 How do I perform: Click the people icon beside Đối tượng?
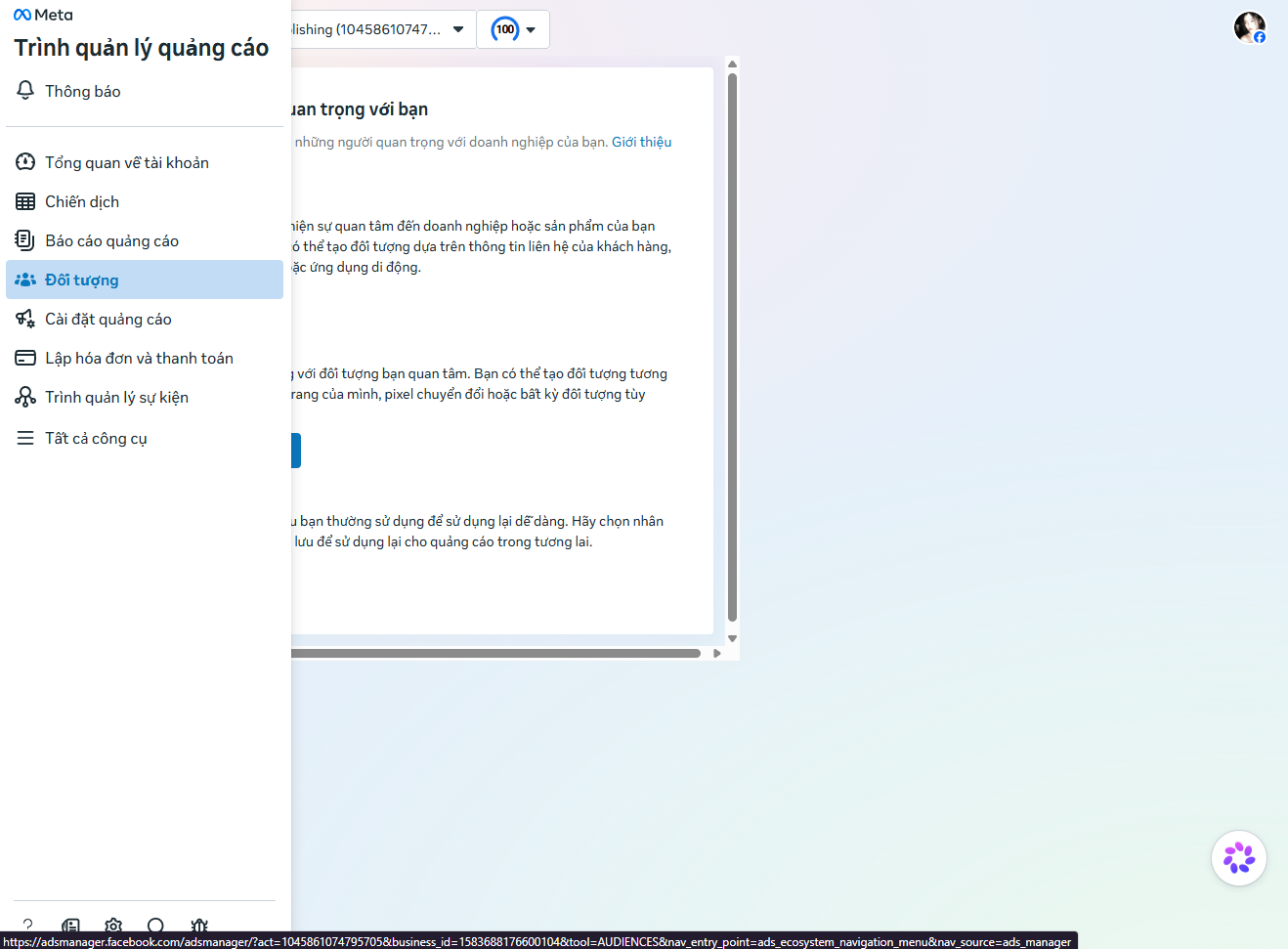pyautogui.click(x=25, y=280)
